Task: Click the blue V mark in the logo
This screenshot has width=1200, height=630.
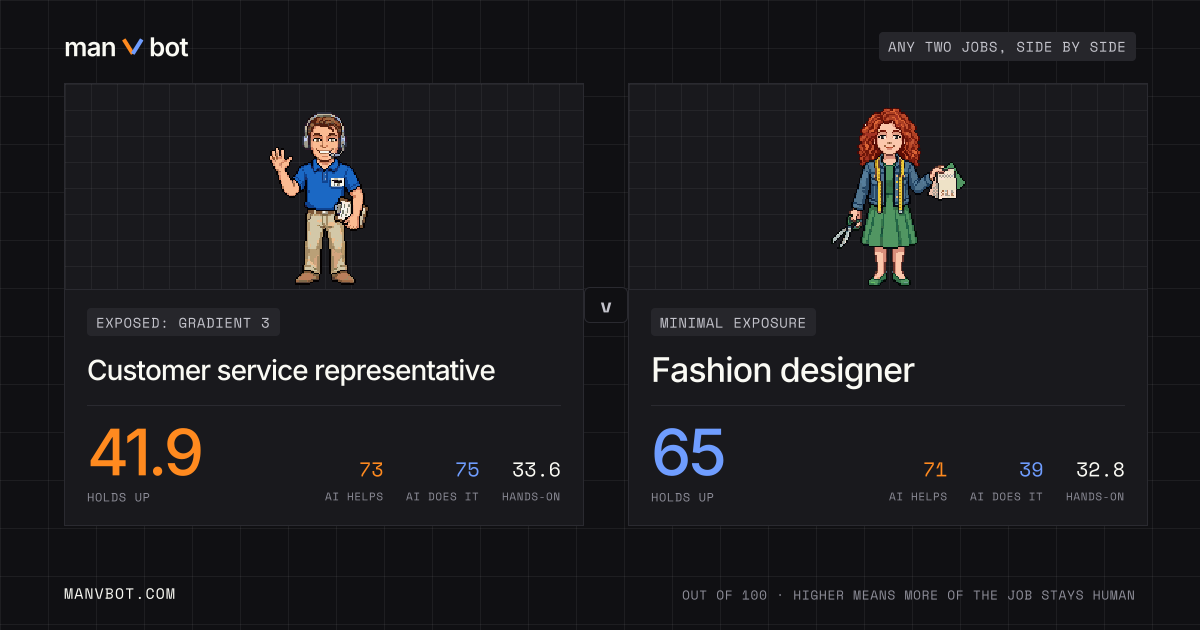Action: tap(133, 47)
